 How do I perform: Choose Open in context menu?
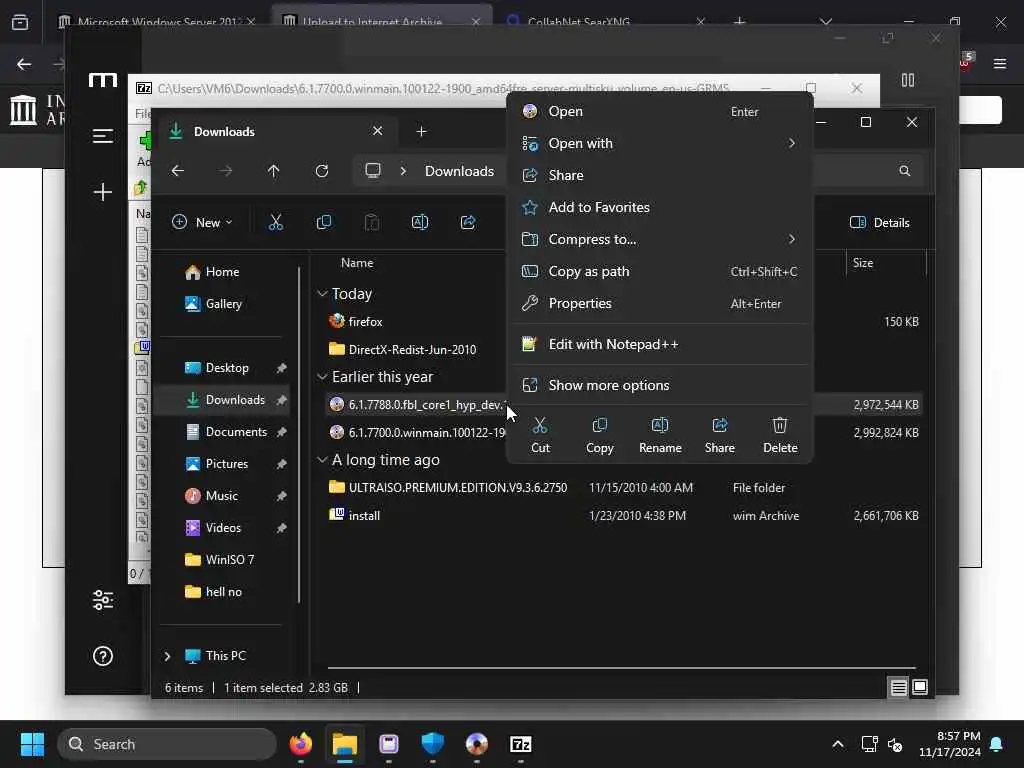[660, 112]
